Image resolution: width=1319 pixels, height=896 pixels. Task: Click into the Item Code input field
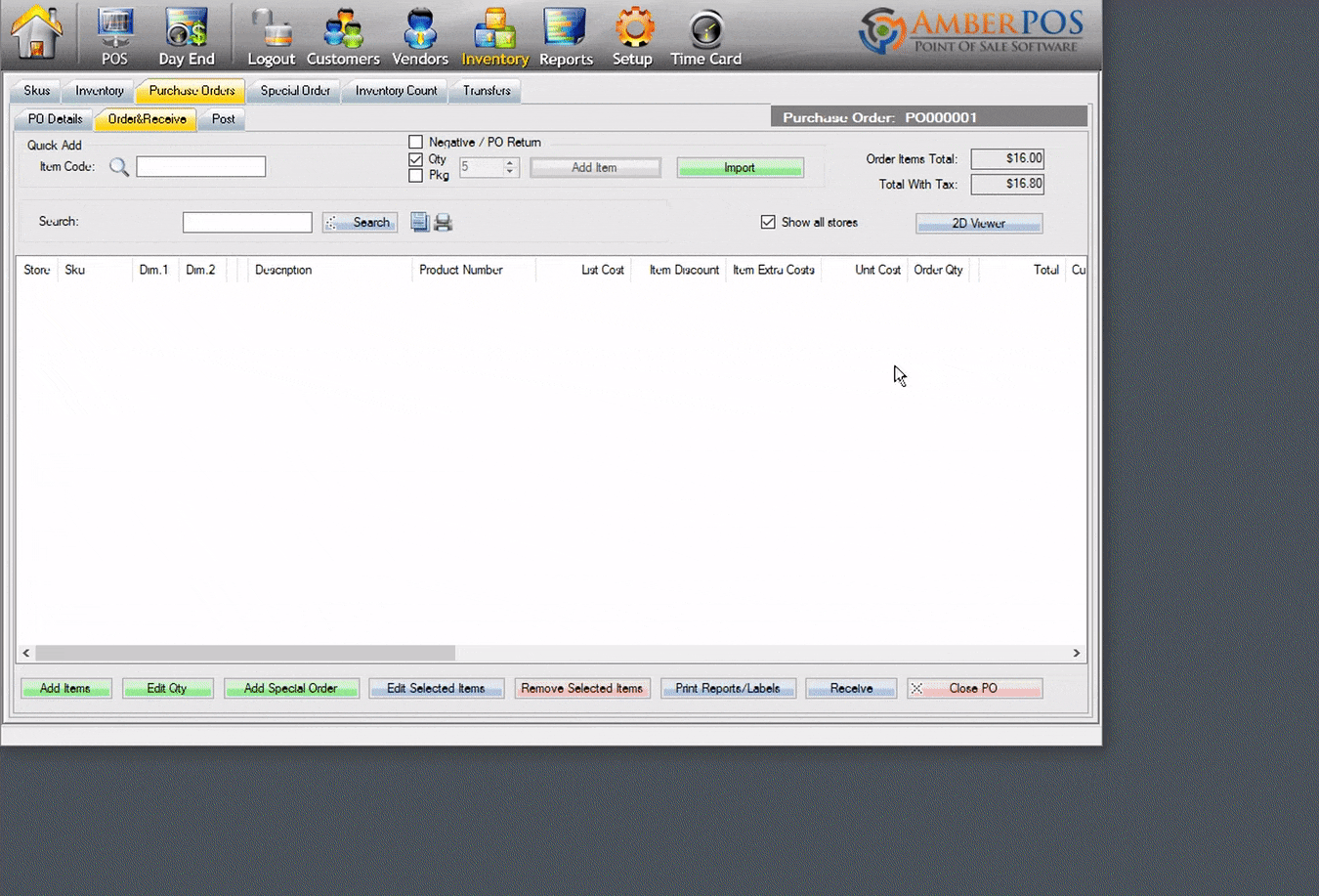pyautogui.click(x=201, y=167)
